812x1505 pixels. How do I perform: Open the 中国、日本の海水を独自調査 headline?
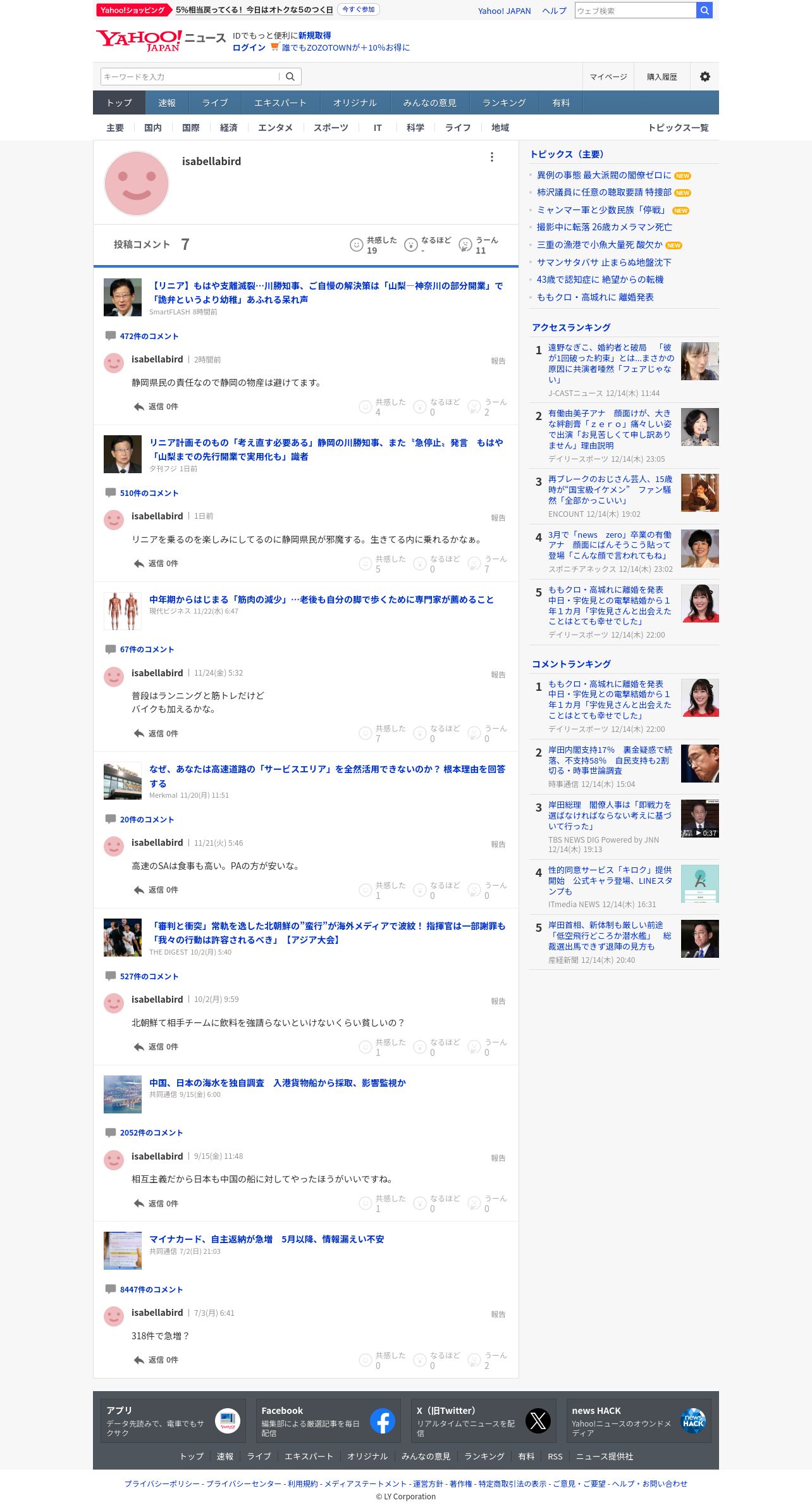coord(278,1083)
